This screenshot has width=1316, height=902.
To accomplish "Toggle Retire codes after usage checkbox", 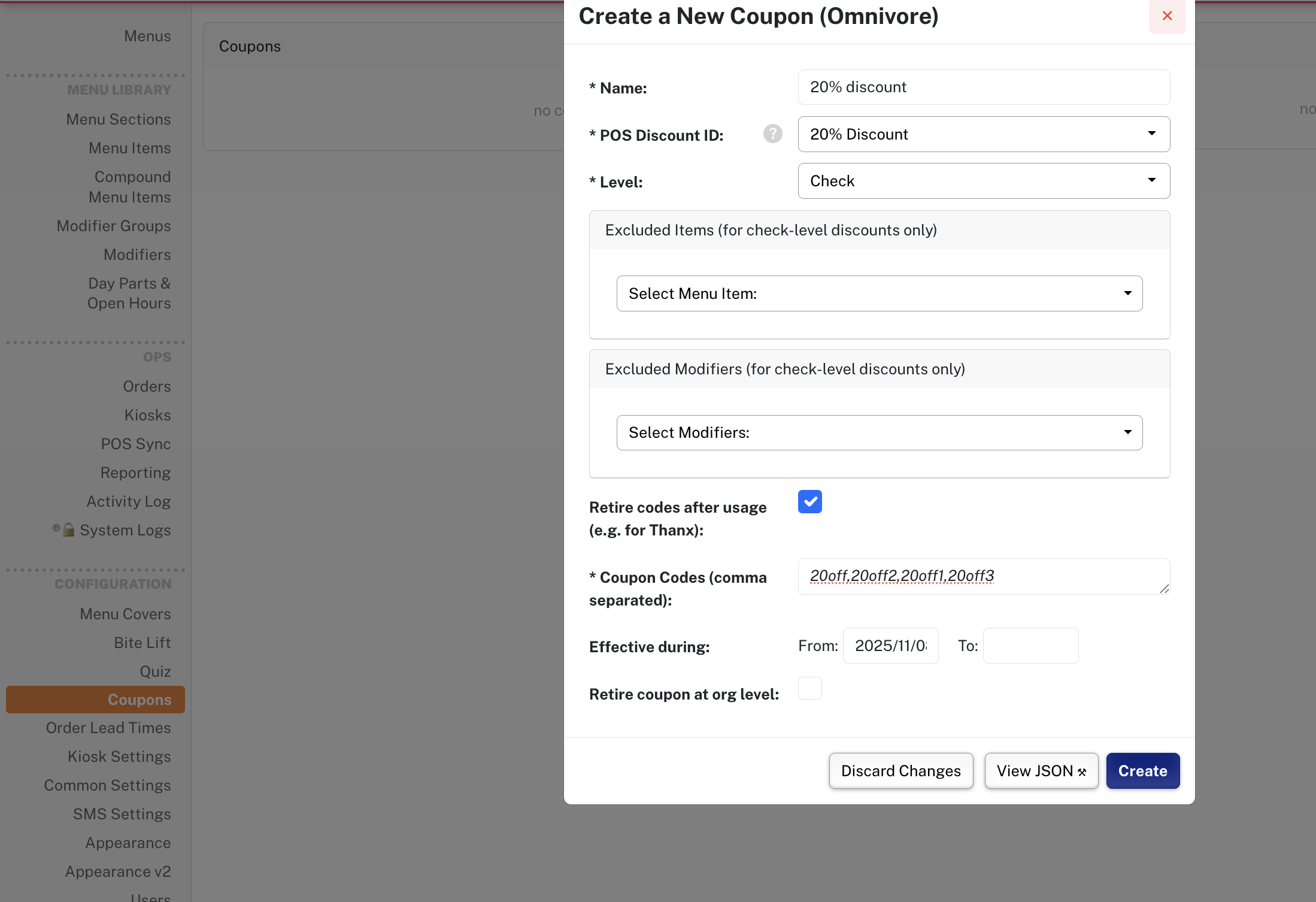I will click(x=809, y=502).
